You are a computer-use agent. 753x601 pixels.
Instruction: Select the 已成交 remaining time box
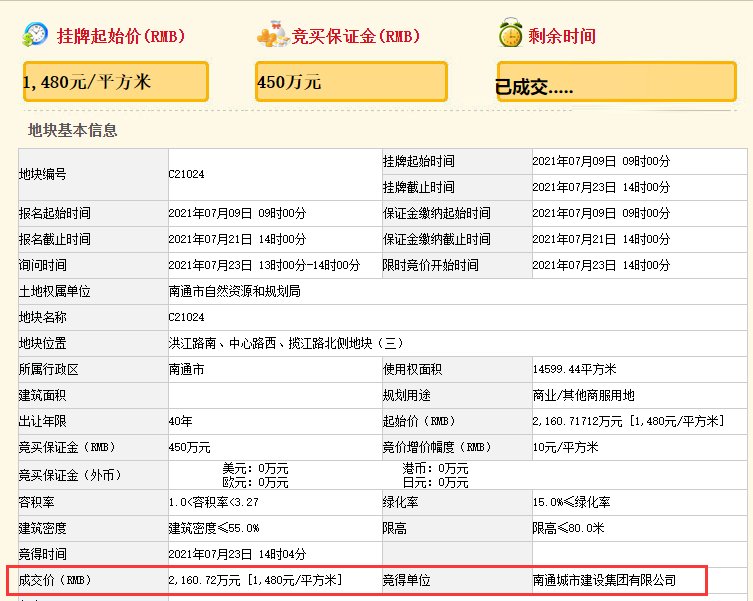[617, 81]
